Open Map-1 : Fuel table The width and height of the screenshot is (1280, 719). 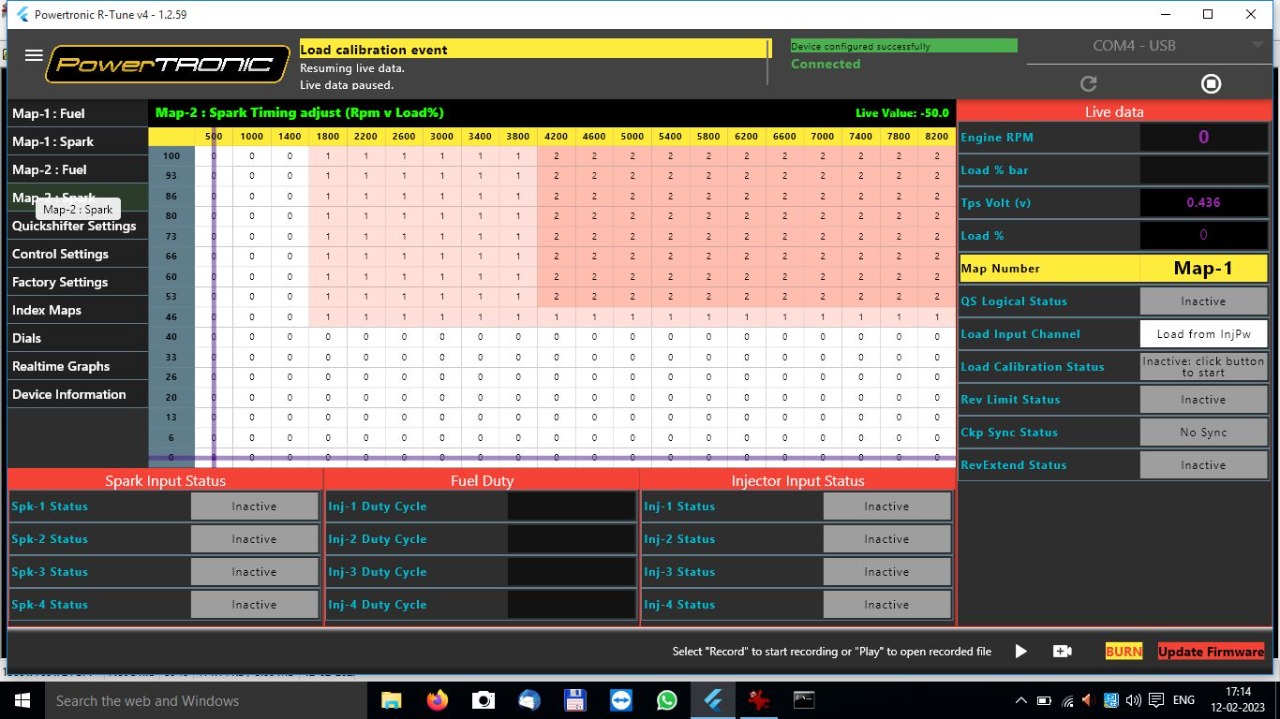49,114
